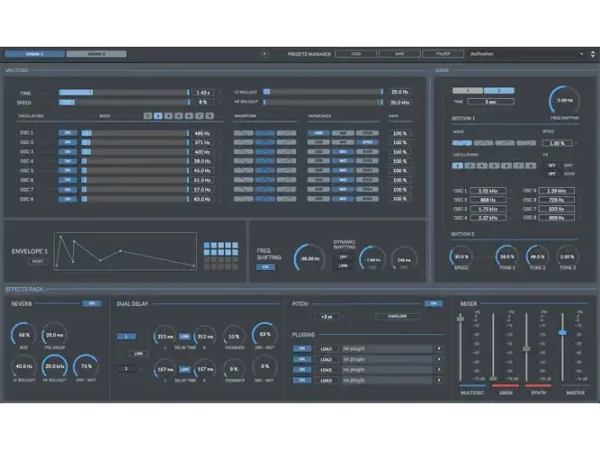Select the second Siren wave shape

click(x=483, y=143)
